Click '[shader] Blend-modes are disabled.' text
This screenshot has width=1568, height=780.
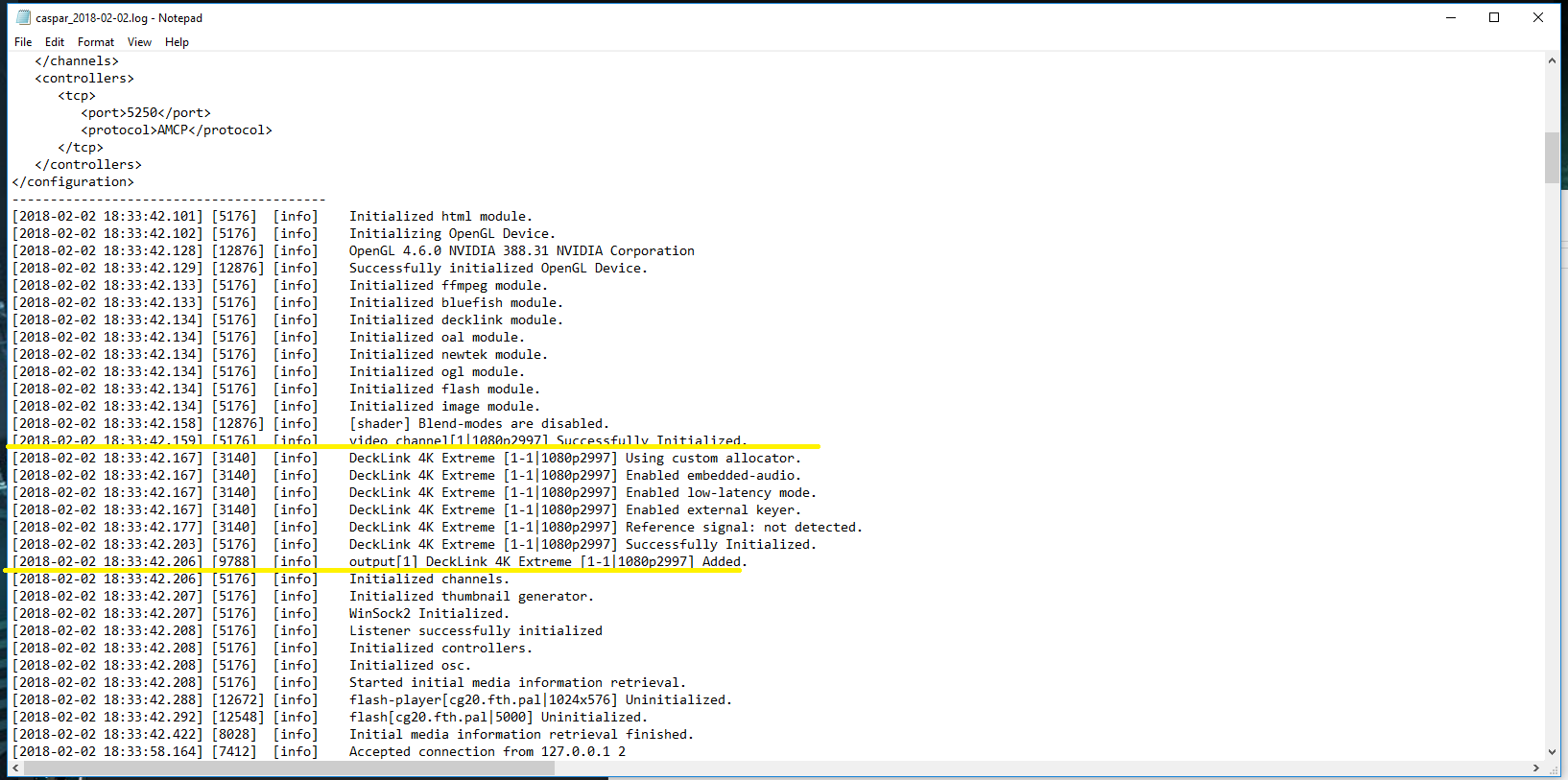(479, 424)
